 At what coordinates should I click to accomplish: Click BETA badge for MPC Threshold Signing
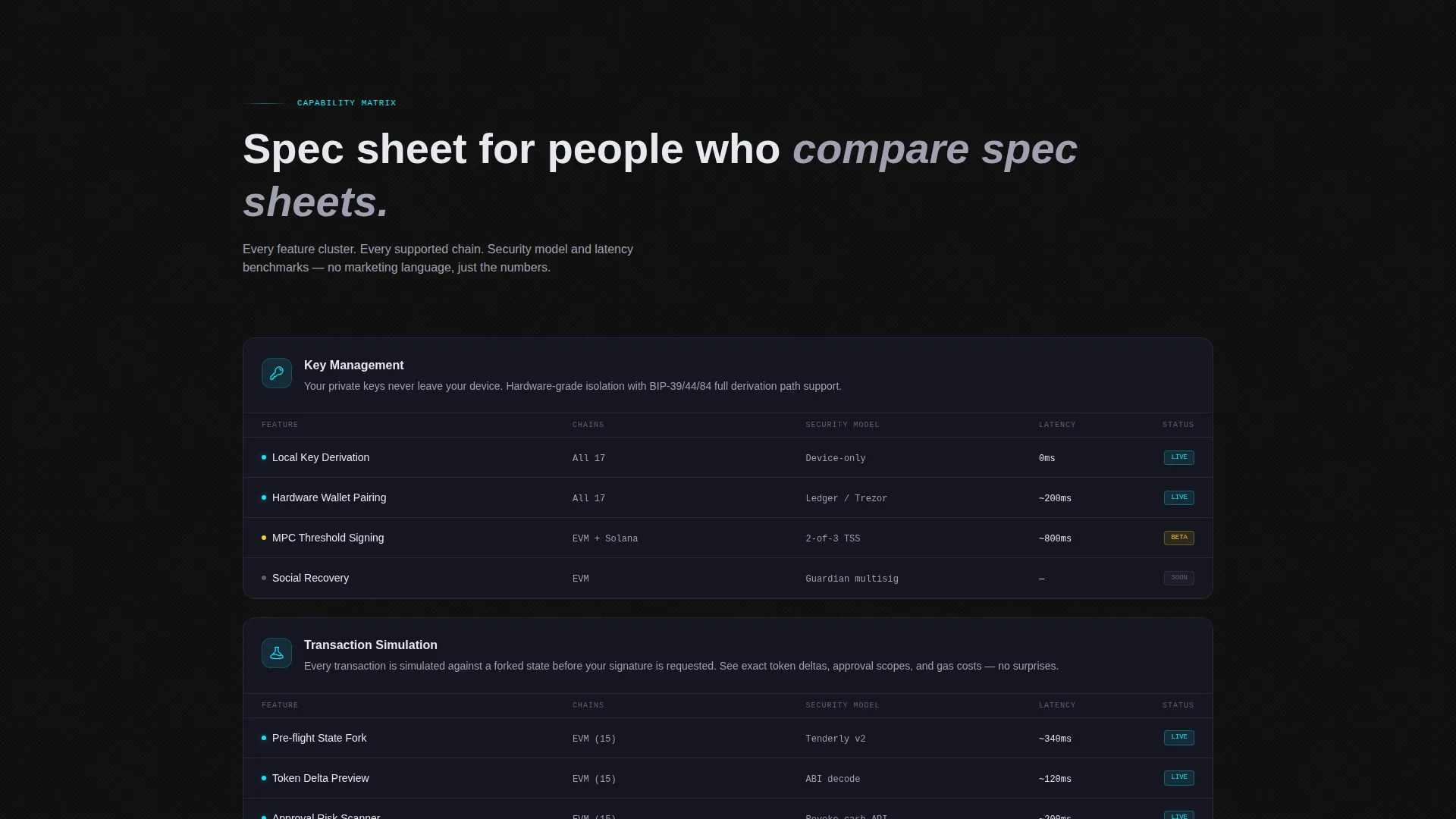(1179, 538)
